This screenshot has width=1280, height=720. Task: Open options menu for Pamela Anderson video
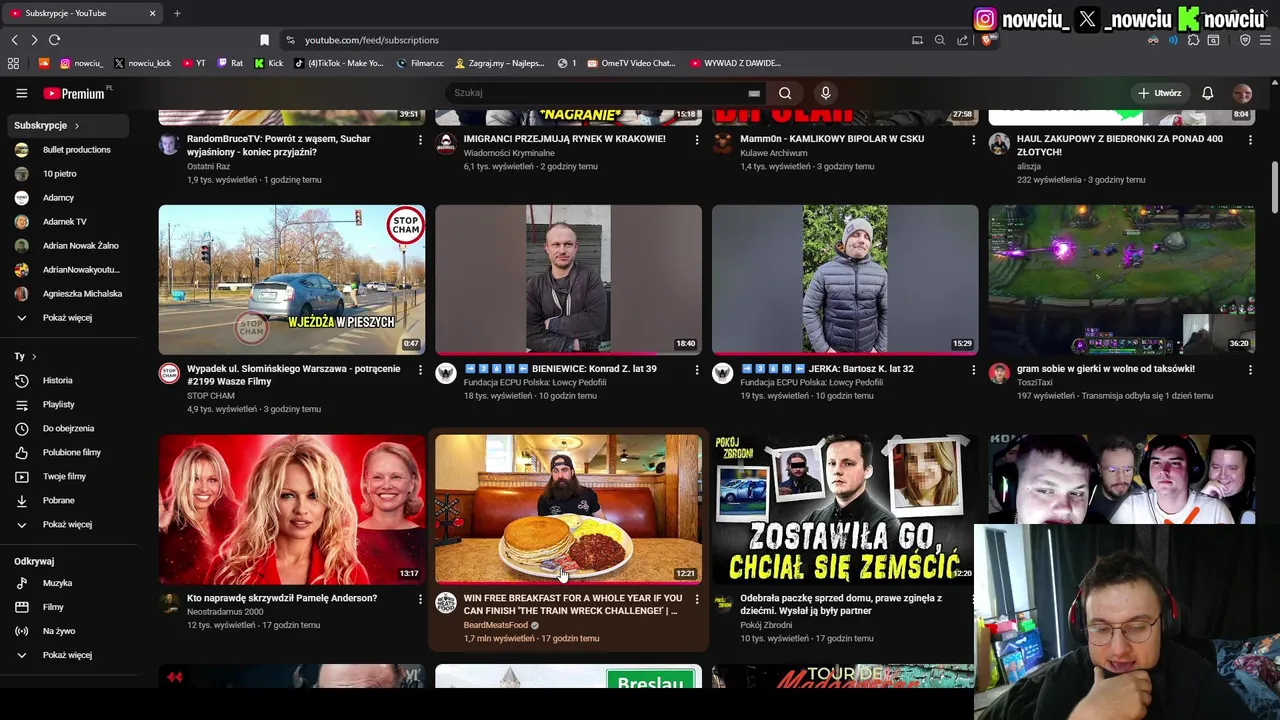coord(420,599)
